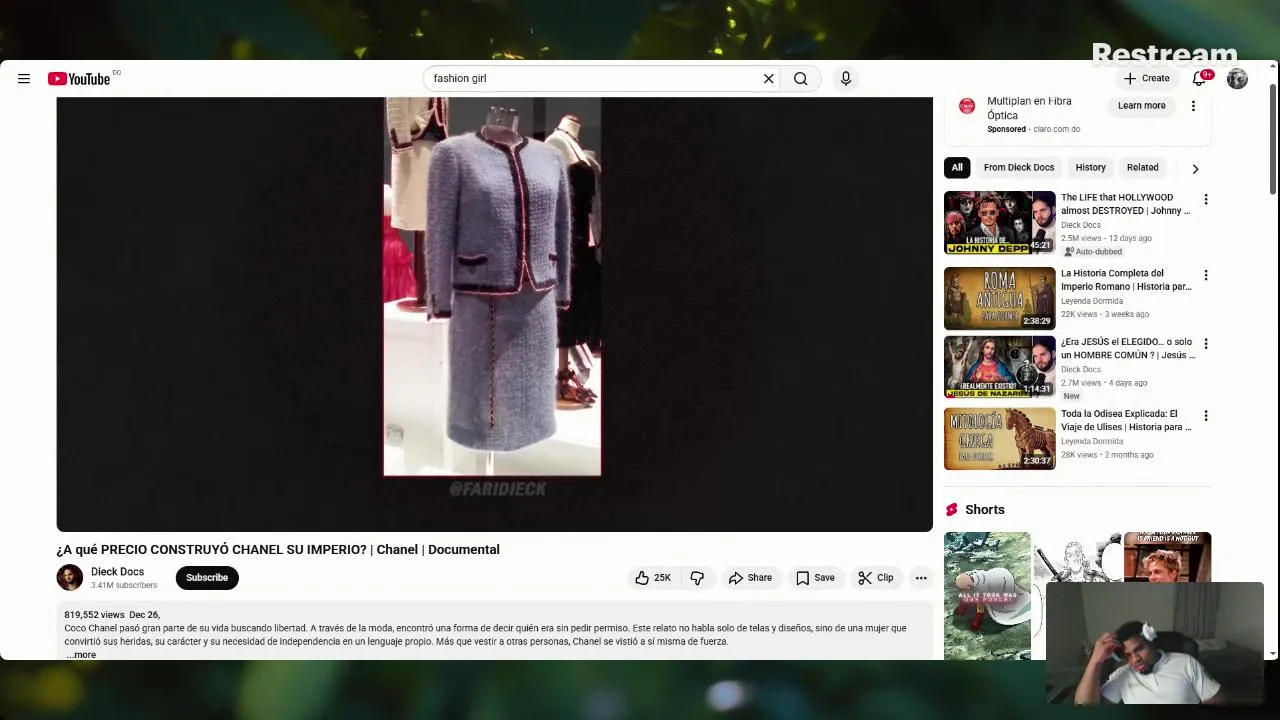Open options for Imperio Romano video
1280x720 pixels.
click(x=1206, y=275)
